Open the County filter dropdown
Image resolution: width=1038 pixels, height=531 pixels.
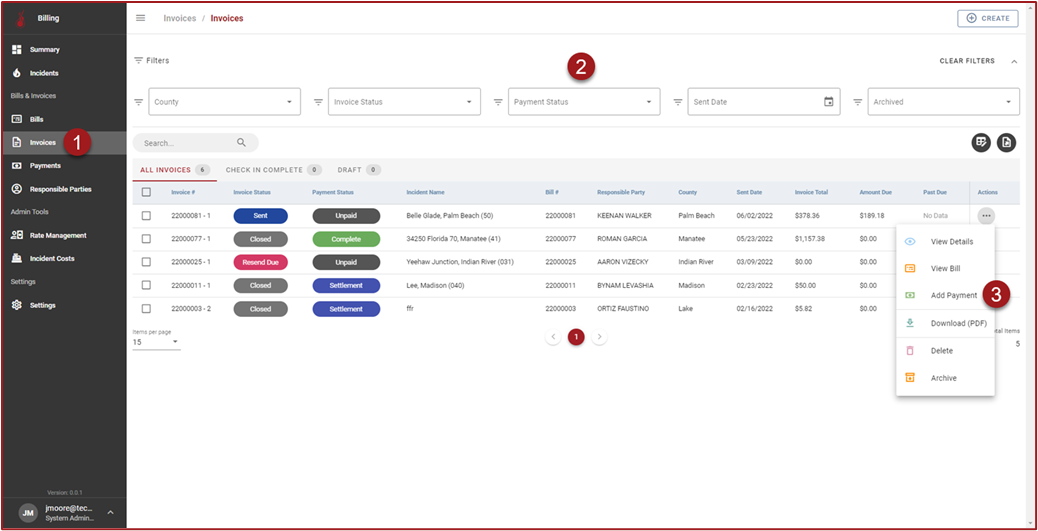click(x=224, y=102)
